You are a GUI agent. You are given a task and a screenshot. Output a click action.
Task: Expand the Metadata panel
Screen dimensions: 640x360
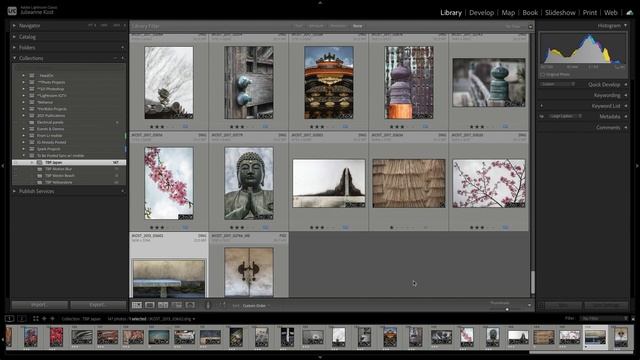[x=626, y=116]
